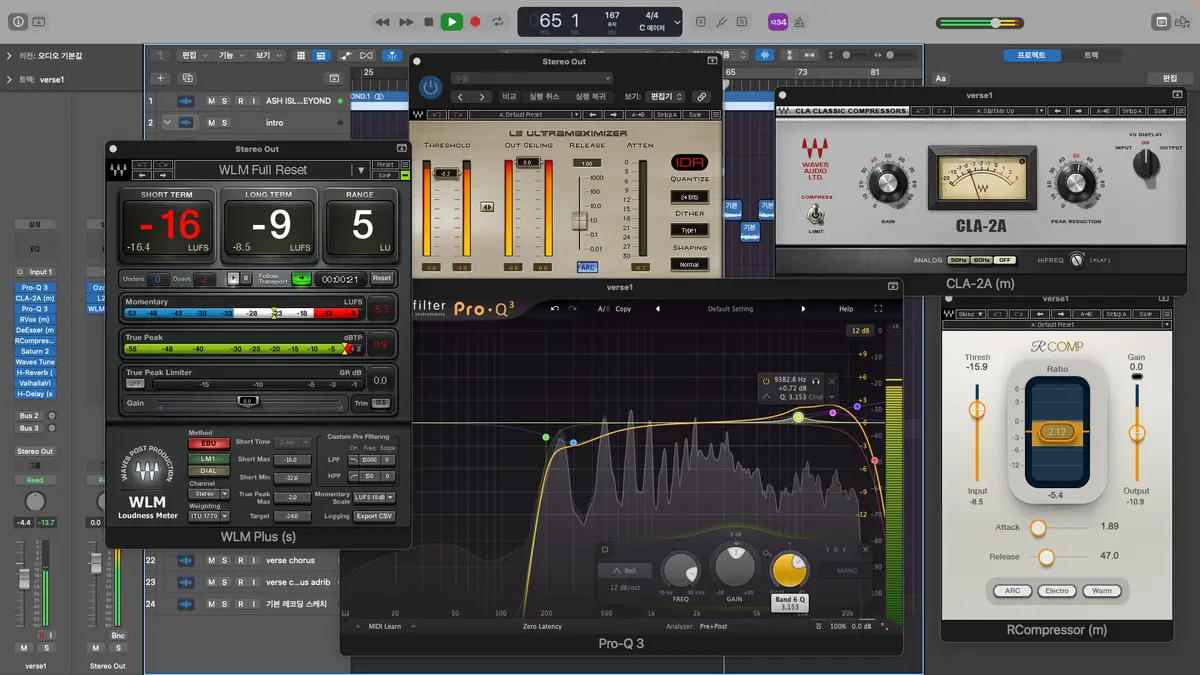Viewport: 1200px width, 675px height.
Task: Click the RCompressor Attack slider handle
Action: (x=1038, y=527)
